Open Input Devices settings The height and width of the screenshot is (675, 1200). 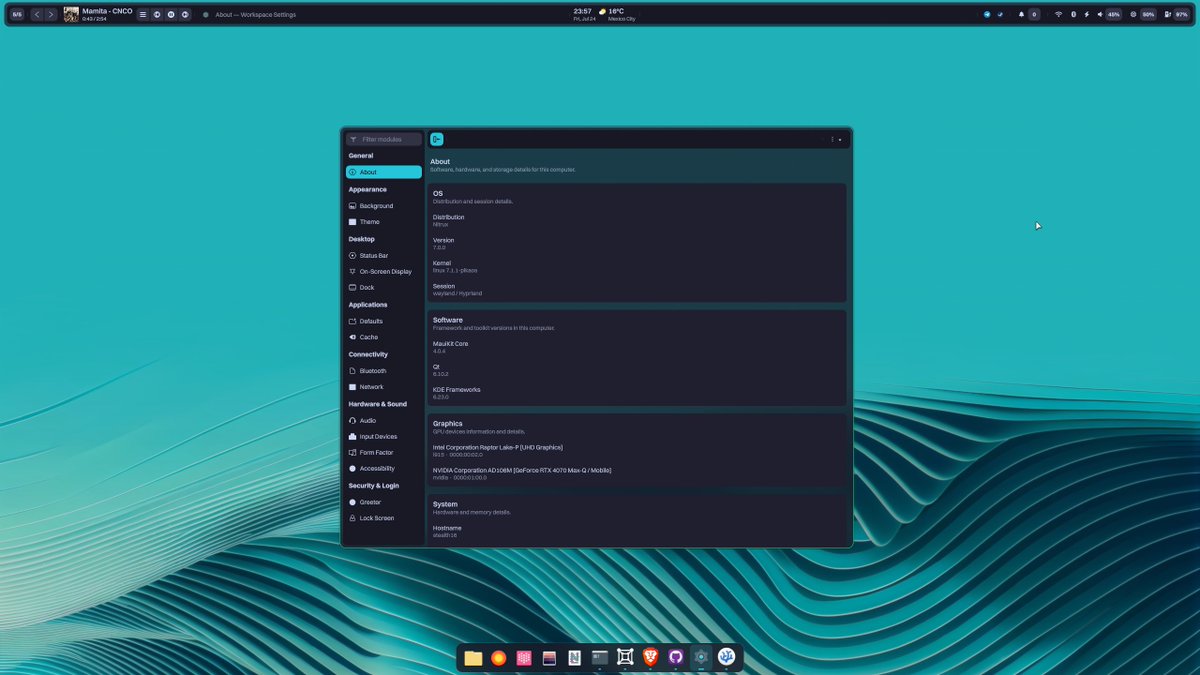383,437
